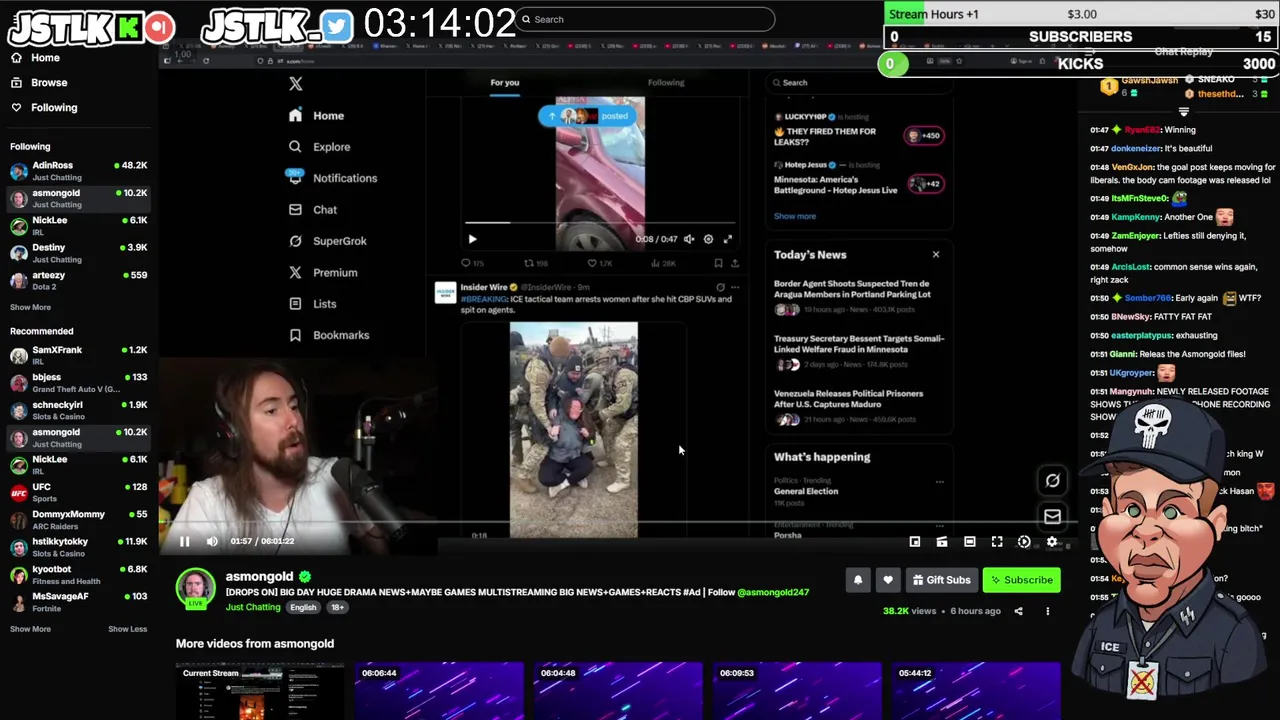Image resolution: width=1280 pixels, height=720 pixels.
Task: Click the tweet video settings gear
Action: [x=708, y=240]
